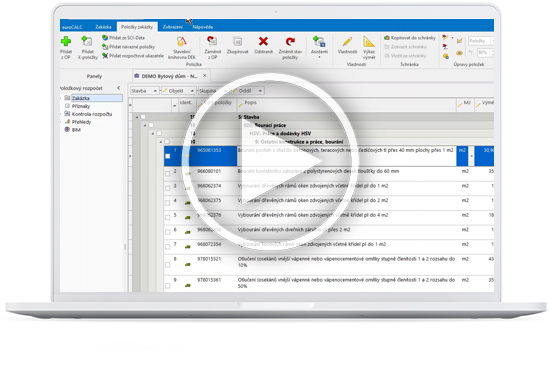
Task: Click Kopírovat do schránky button
Action: tap(410, 38)
